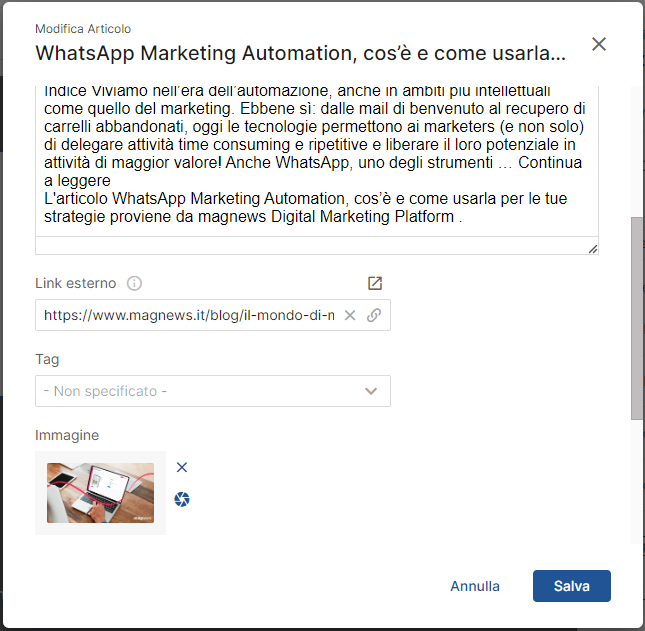Click the Link esterno info icon
Image resolution: width=645 pixels, height=631 pixels.
135,283
